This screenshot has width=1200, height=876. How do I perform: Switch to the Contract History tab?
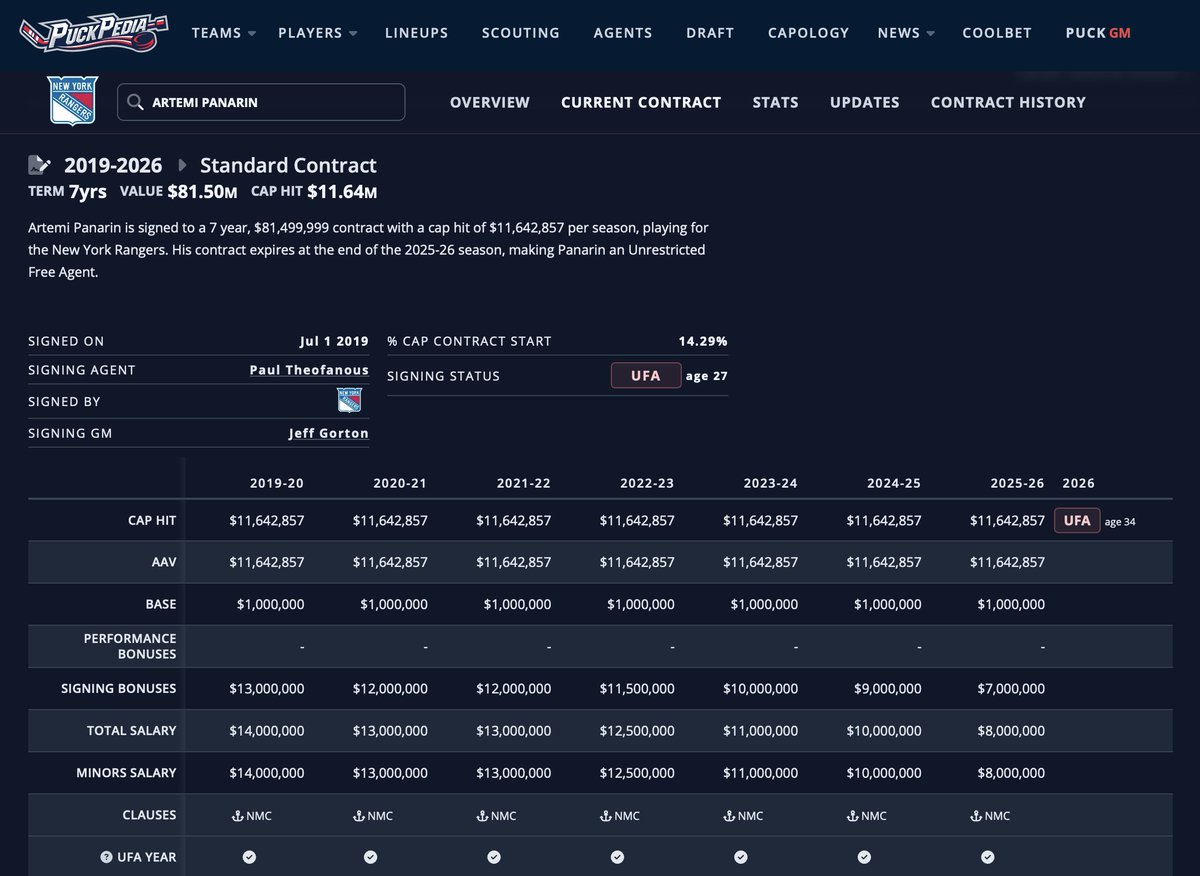(x=1008, y=102)
